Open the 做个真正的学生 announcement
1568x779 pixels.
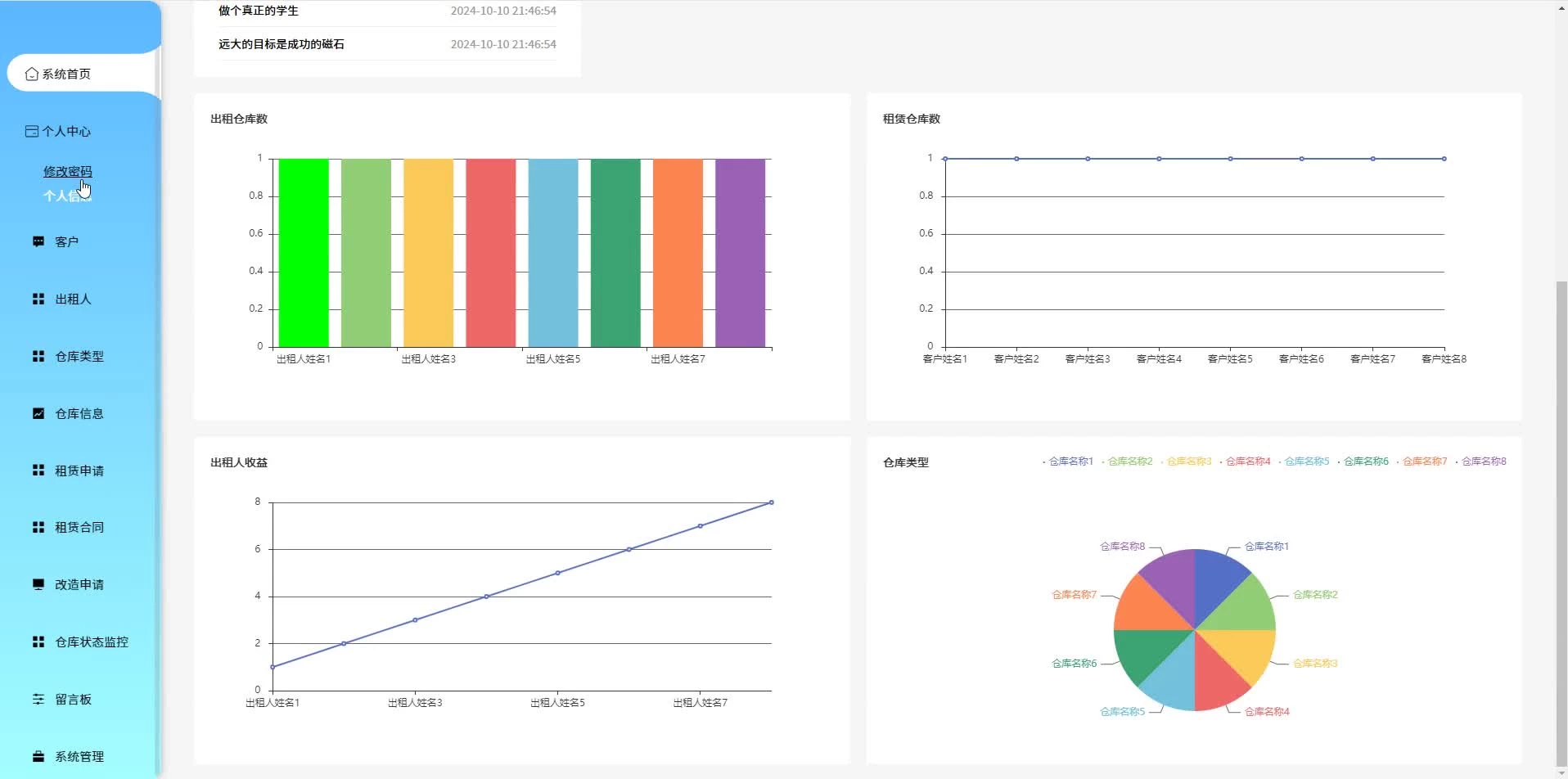259,11
